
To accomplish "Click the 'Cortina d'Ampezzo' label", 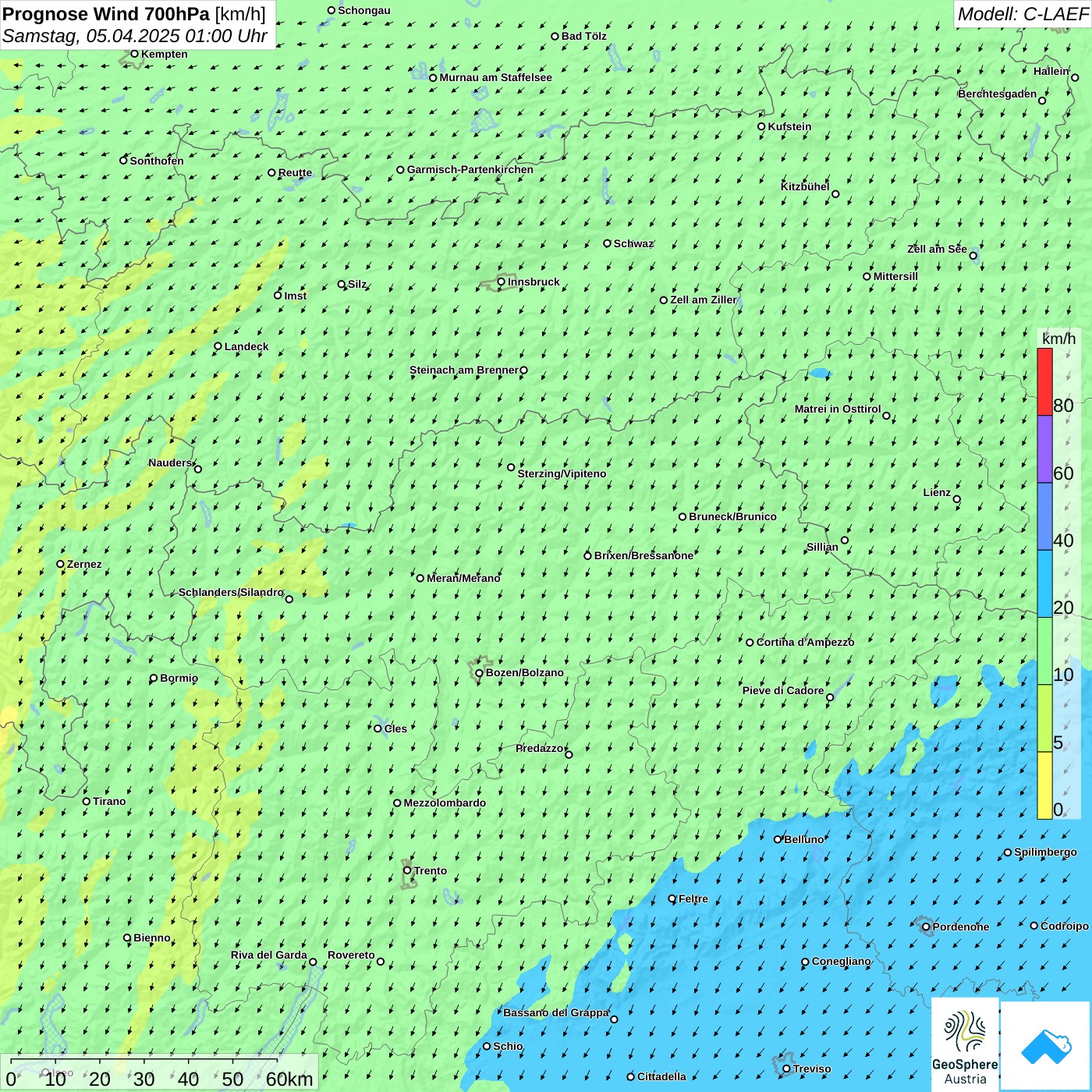I will pyautogui.click(x=805, y=642).
